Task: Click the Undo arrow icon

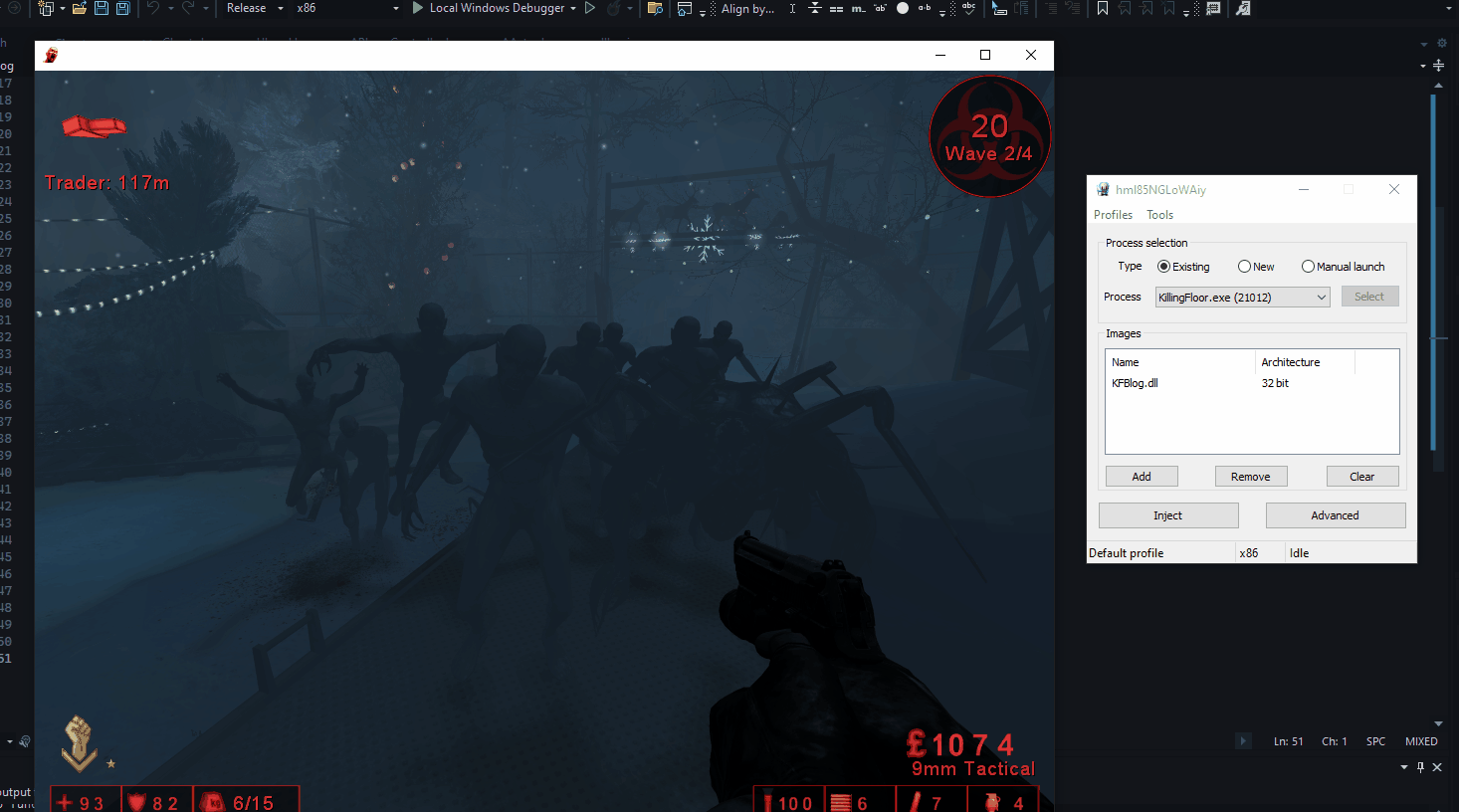Action: [153, 8]
